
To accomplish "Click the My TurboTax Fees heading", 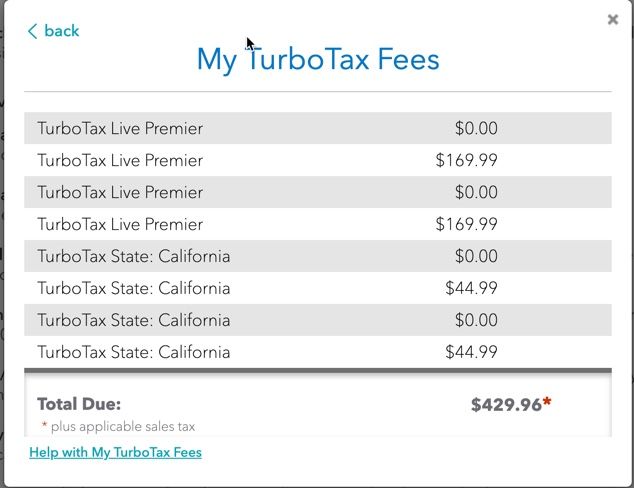I will [x=318, y=59].
